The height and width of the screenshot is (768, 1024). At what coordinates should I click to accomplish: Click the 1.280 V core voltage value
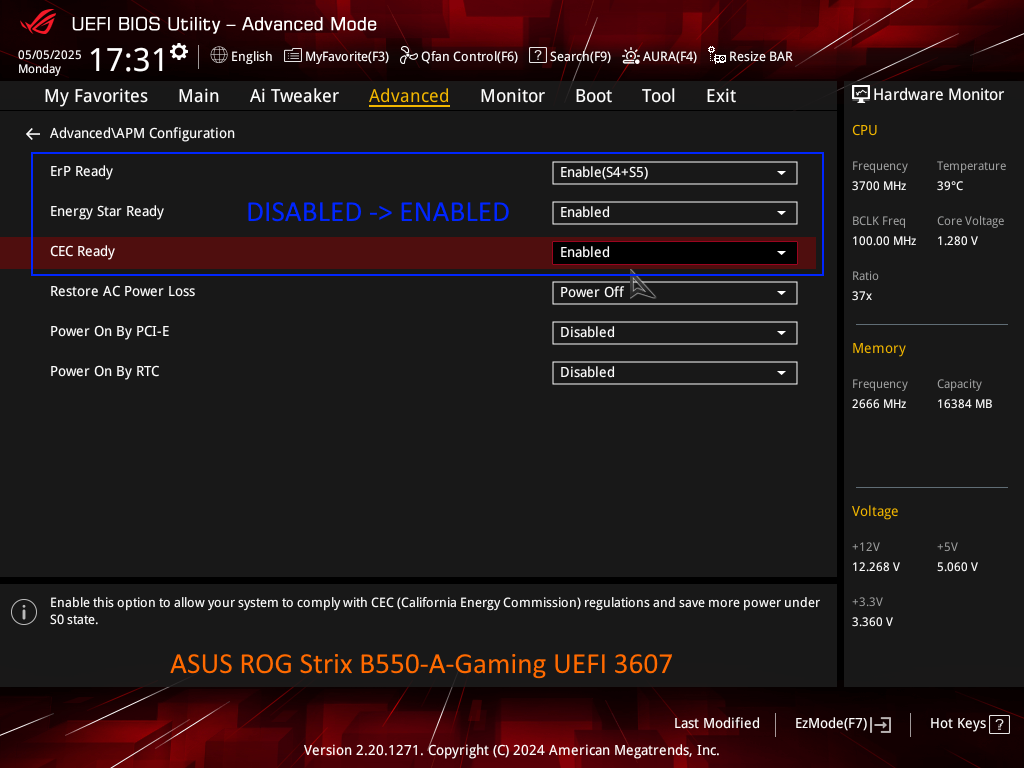(x=957, y=241)
